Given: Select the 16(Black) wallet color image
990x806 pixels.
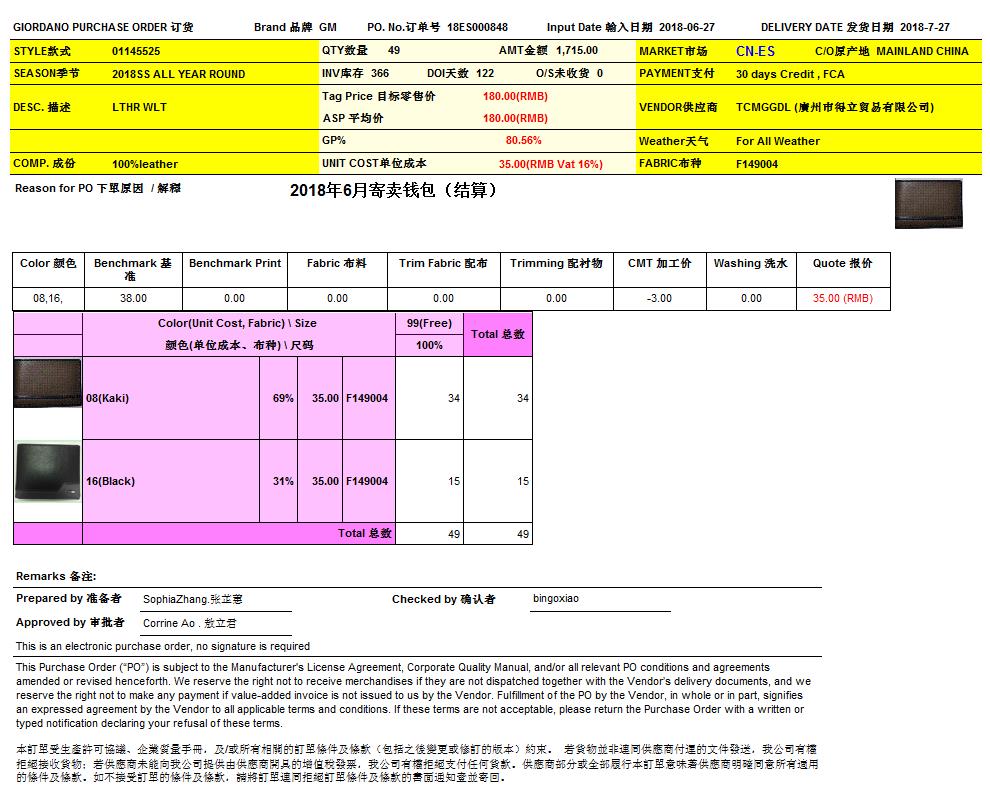Looking at the screenshot, I should click(47, 471).
